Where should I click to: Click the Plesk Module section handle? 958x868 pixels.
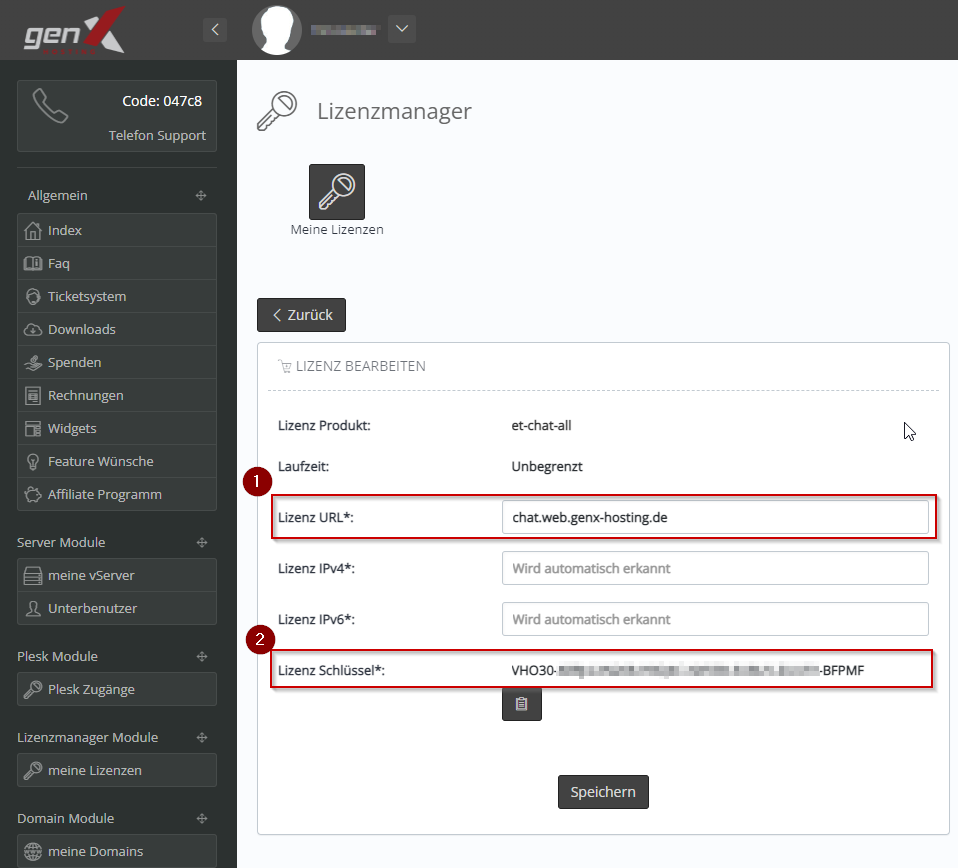pos(201,657)
